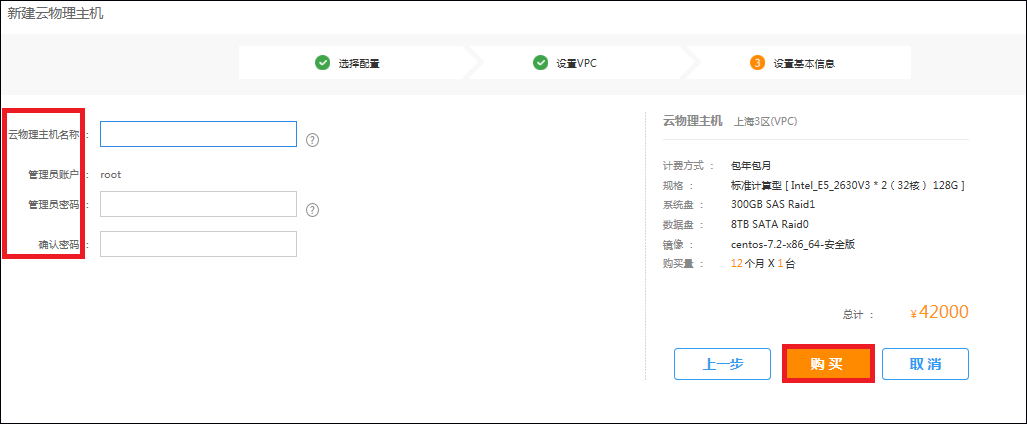The width and height of the screenshot is (1027, 424).
Task: Click into the 管理员密码 input box
Action: (x=198, y=204)
